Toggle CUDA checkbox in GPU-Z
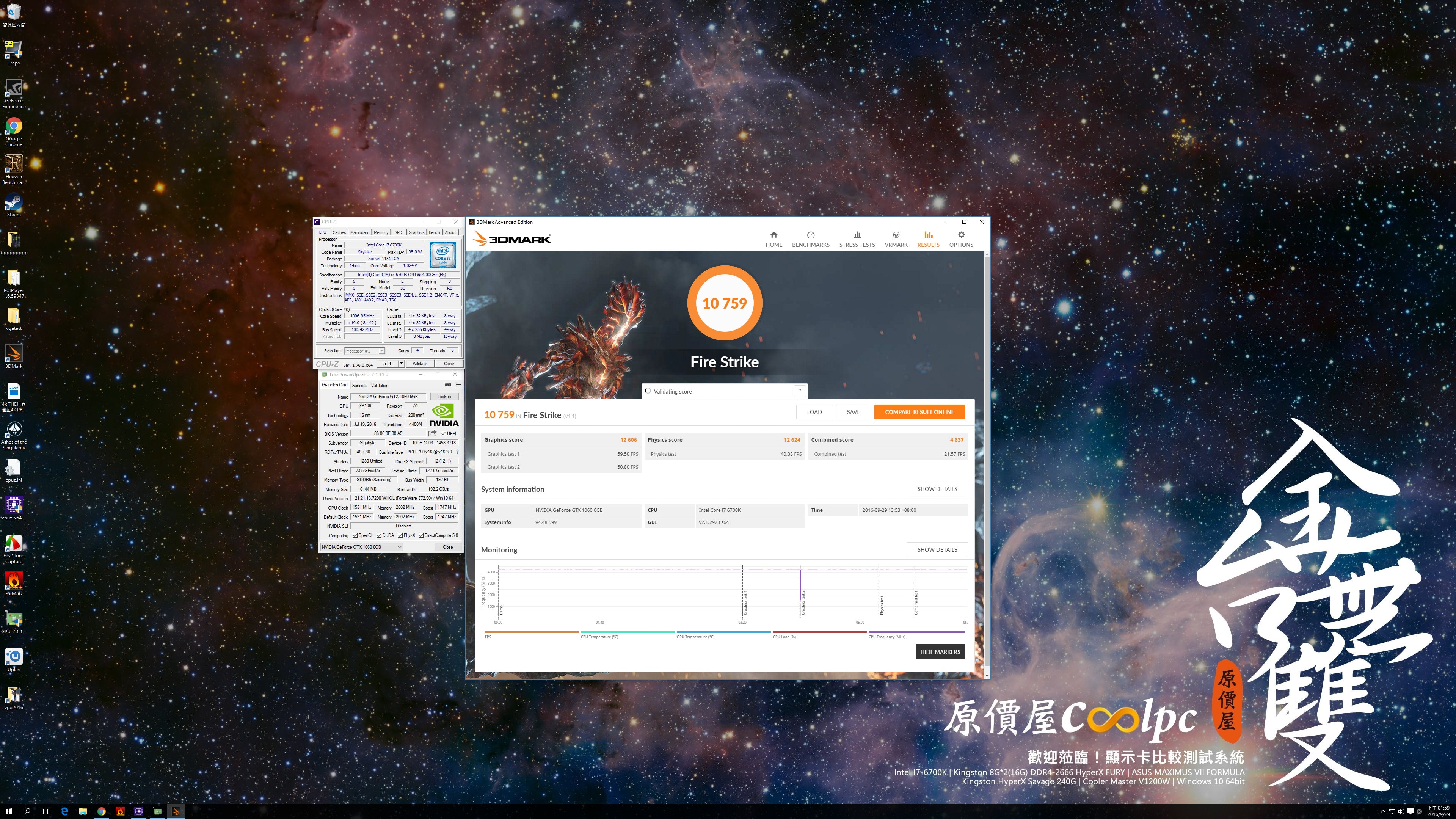 379,535
